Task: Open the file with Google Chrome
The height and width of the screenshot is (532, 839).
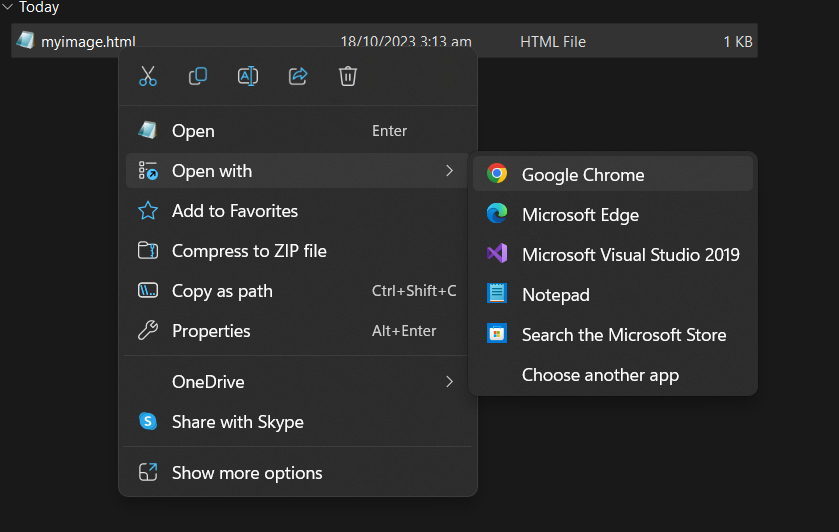Action: click(583, 175)
